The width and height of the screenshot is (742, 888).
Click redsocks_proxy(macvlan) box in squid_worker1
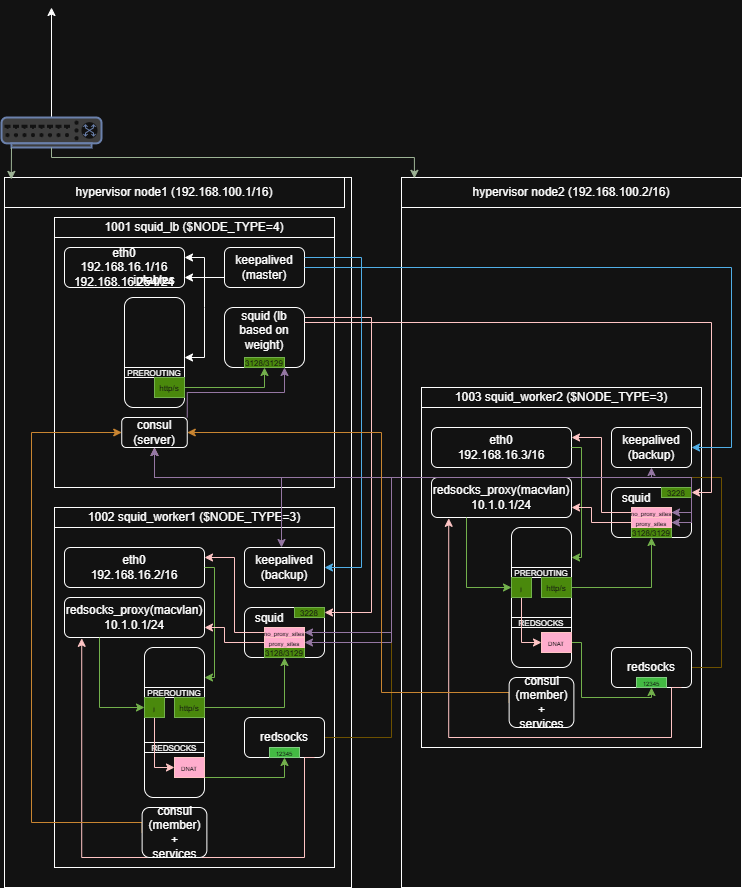134,617
